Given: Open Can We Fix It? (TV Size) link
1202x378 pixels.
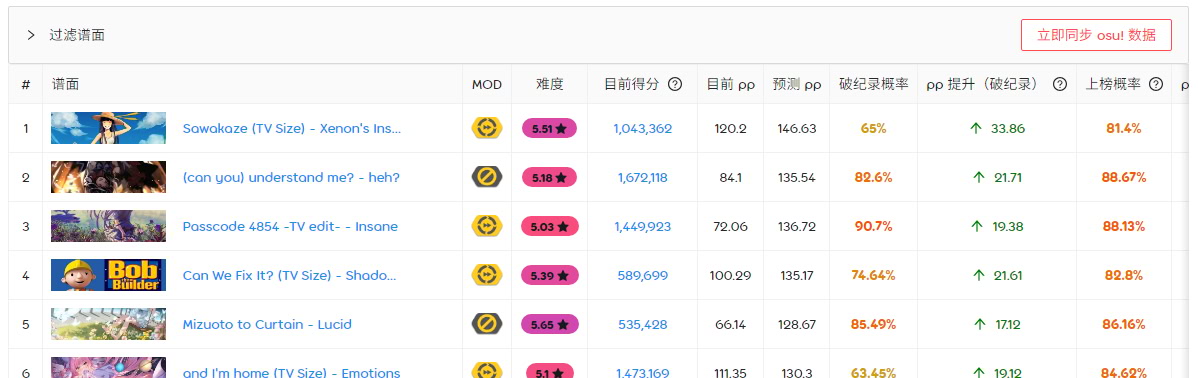Looking at the screenshot, I should click(x=290, y=275).
